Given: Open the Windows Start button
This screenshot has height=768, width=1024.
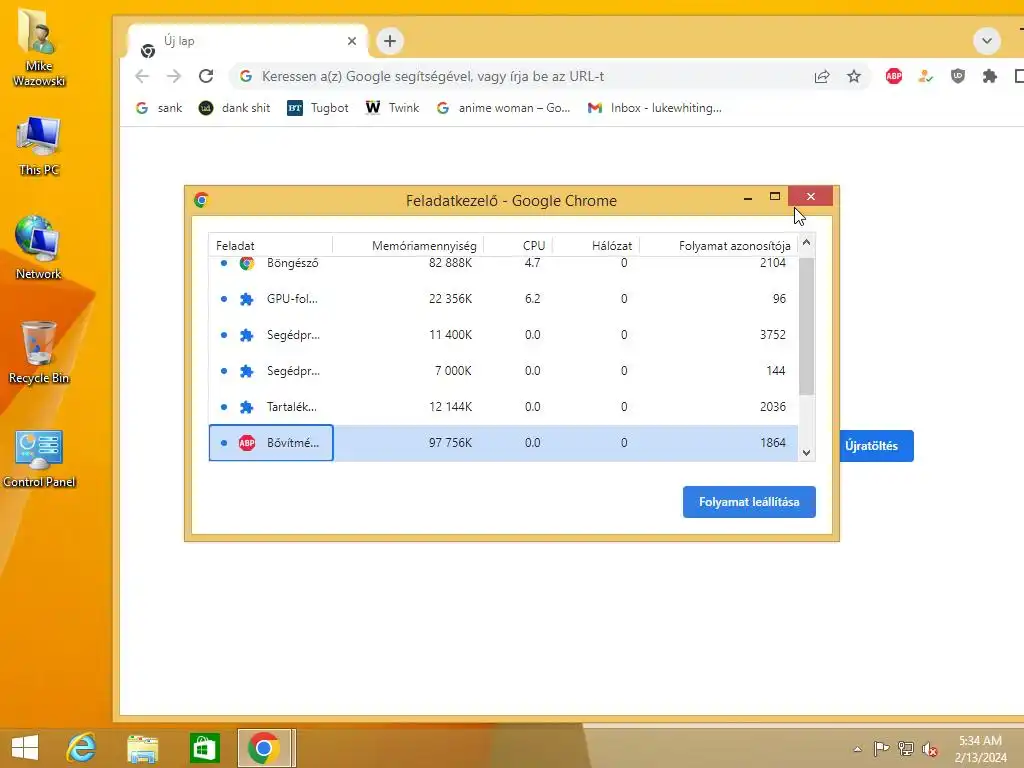Looking at the screenshot, I should 25,748.
